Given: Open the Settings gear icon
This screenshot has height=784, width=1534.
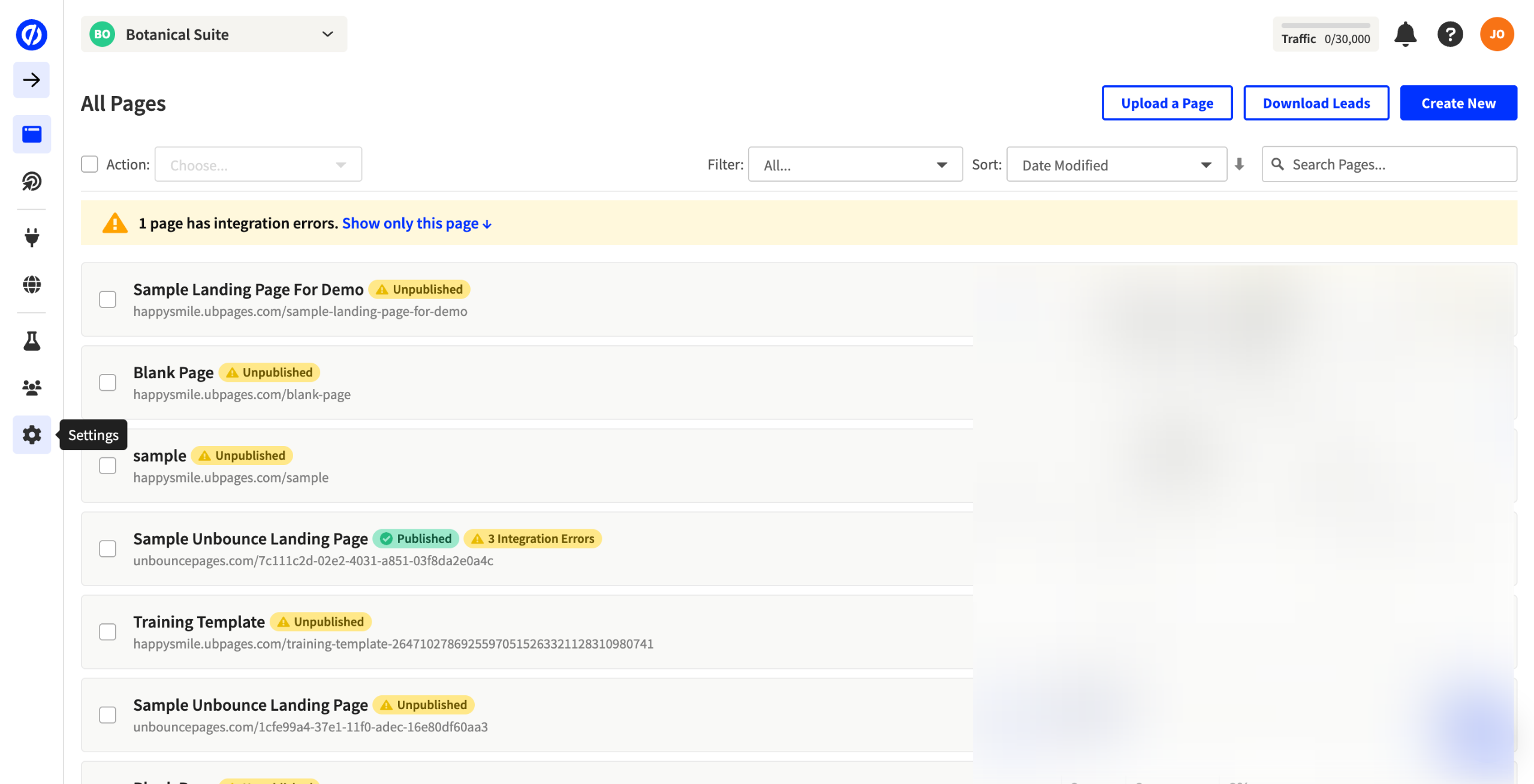Looking at the screenshot, I should point(32,435).
